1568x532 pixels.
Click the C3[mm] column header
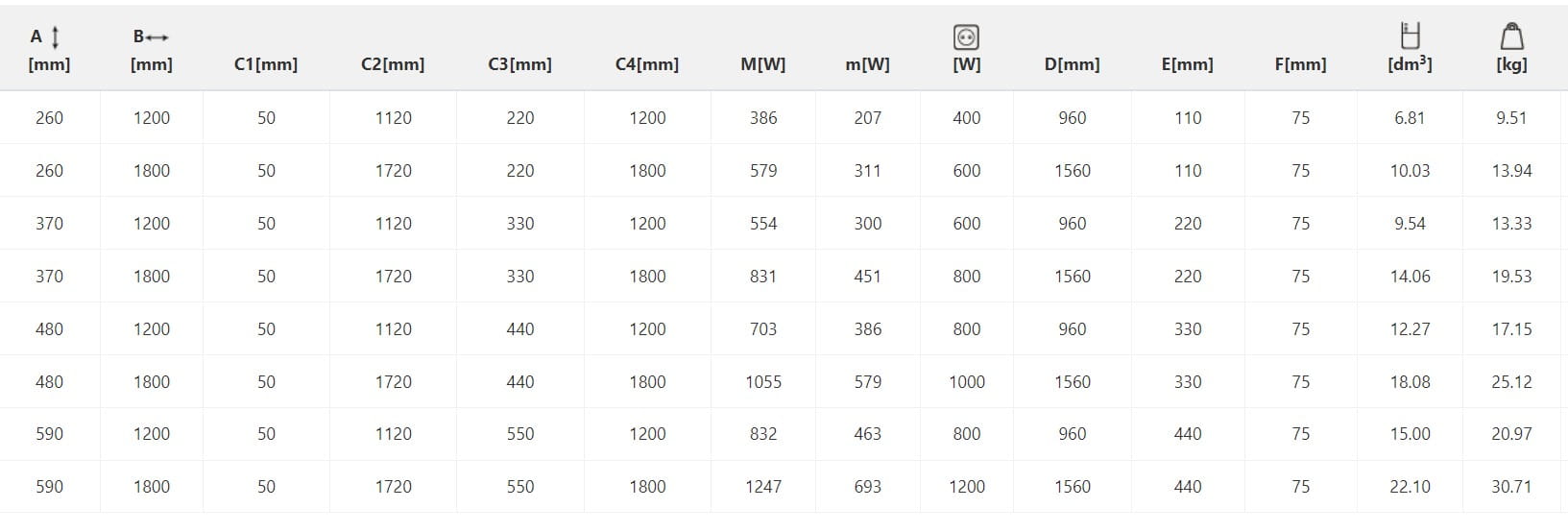pos(519,64)
